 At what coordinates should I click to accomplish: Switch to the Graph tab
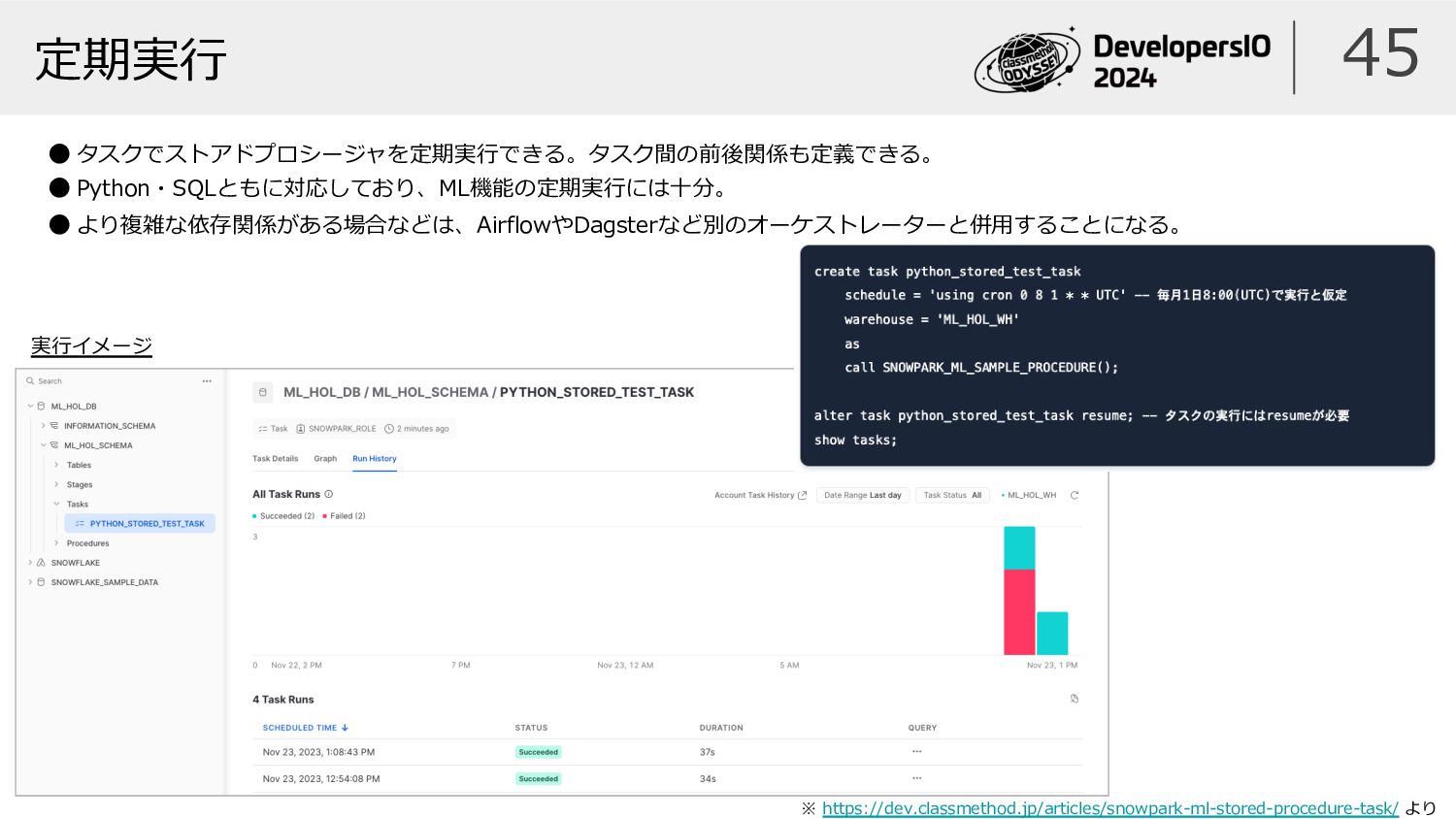(x=325, y=459)
